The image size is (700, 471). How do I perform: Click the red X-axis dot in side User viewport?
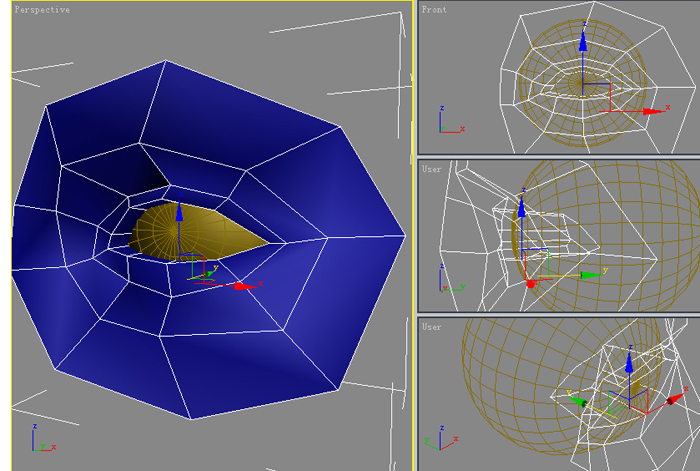click(x=530, y=284)
